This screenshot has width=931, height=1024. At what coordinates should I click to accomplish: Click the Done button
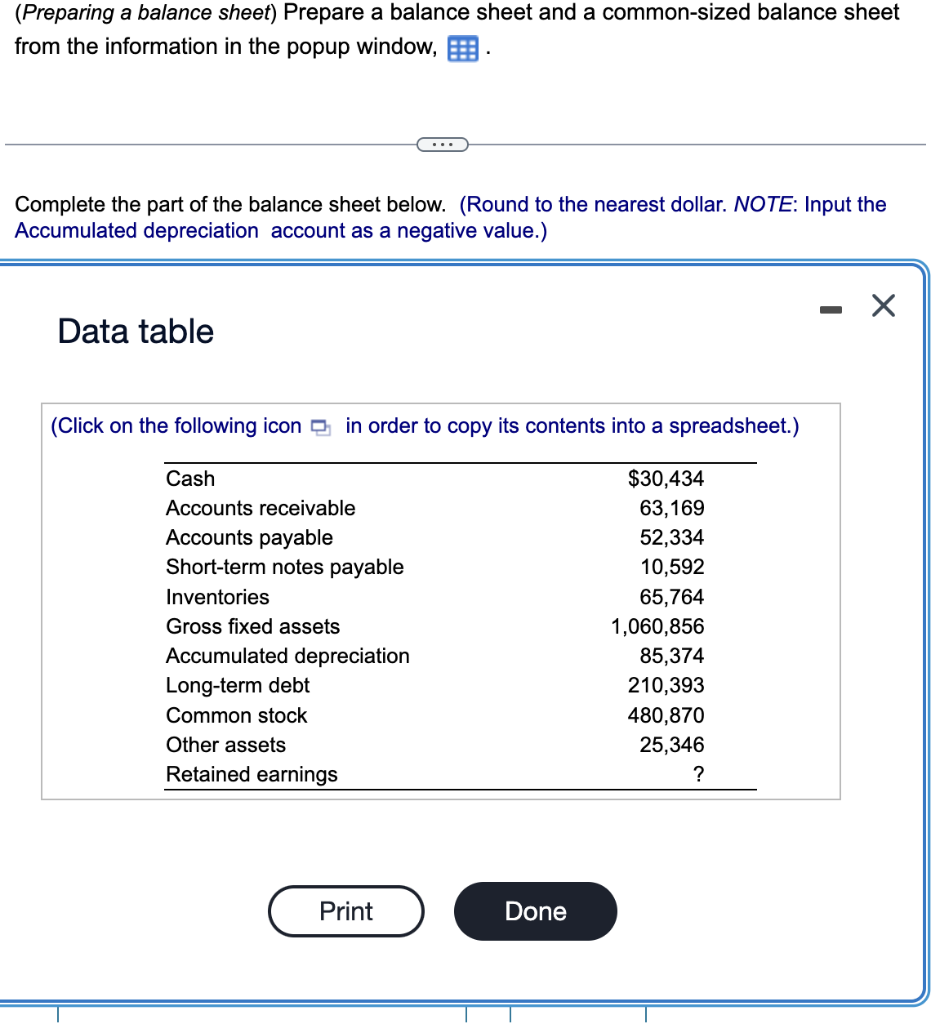pyautogui.click(x=535, y=911)
